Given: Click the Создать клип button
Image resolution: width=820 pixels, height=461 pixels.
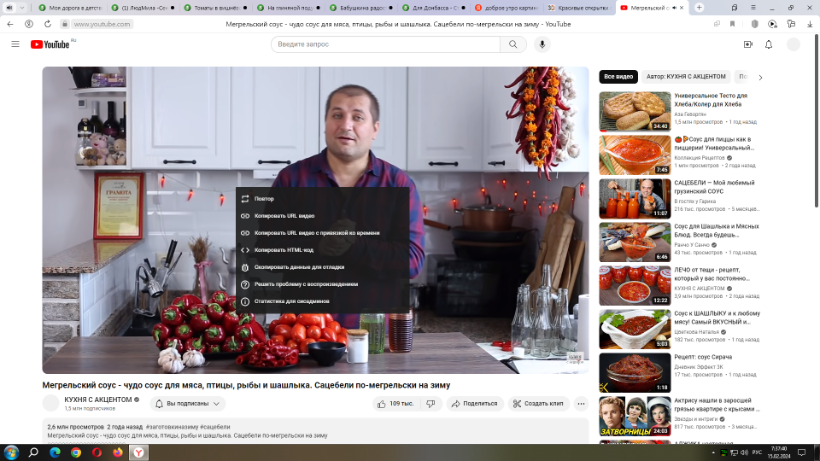Looking at the screenshot, I should (x=538, y=404).
